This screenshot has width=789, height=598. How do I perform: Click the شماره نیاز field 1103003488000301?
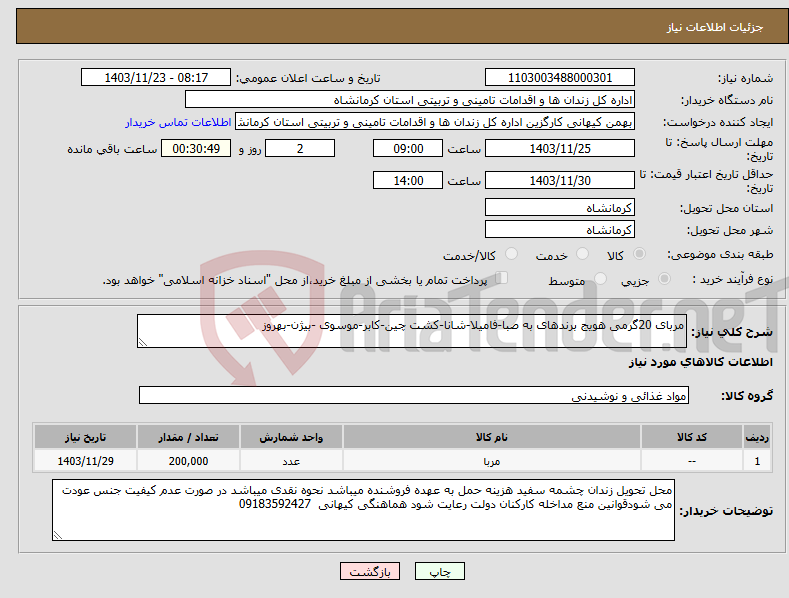[x=560, y=78]
